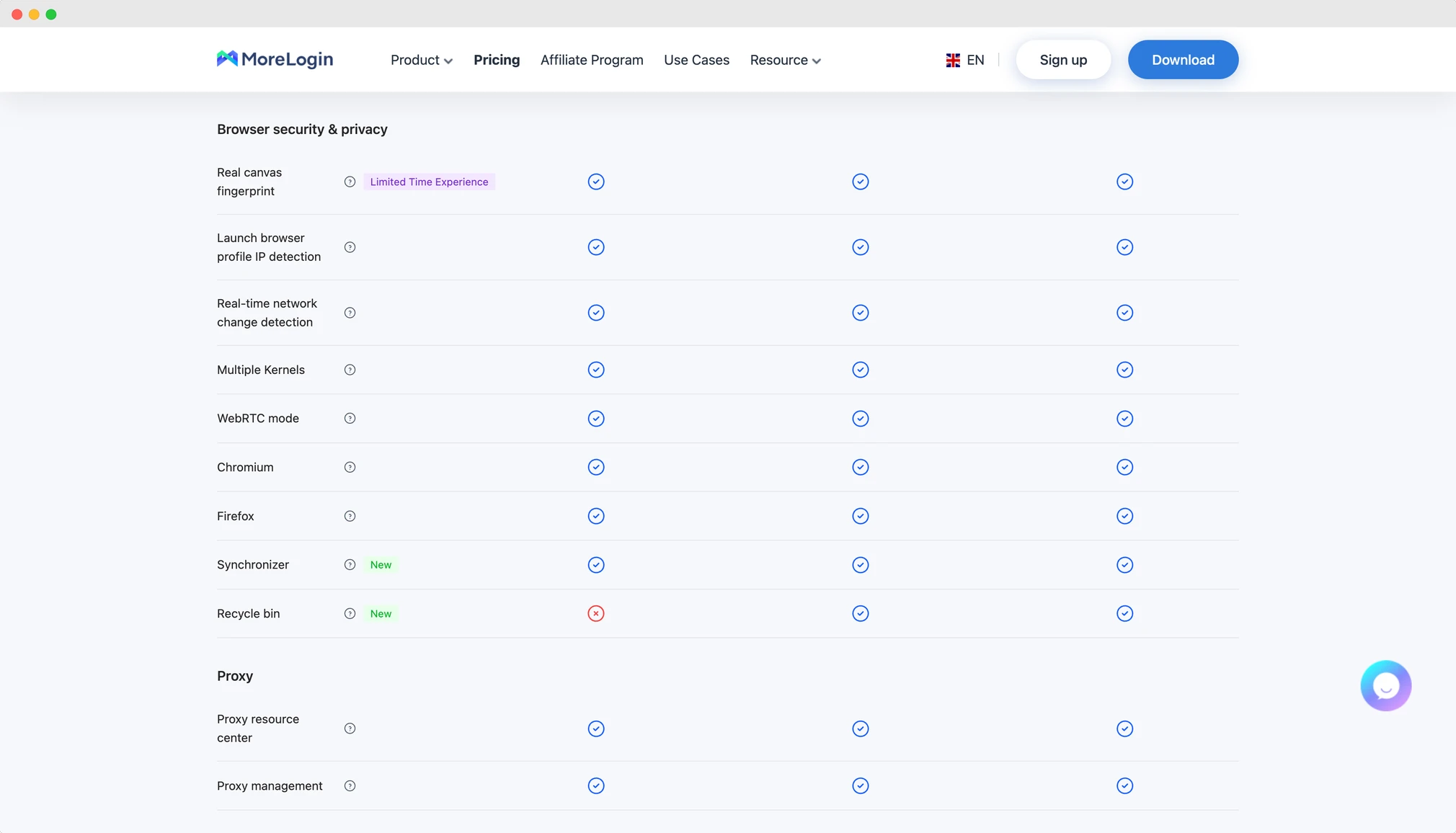Viewport: 1456px width, 833px height.
Task: Click second-column checkmark for Multiple Kernels
Action: point(860,370)
